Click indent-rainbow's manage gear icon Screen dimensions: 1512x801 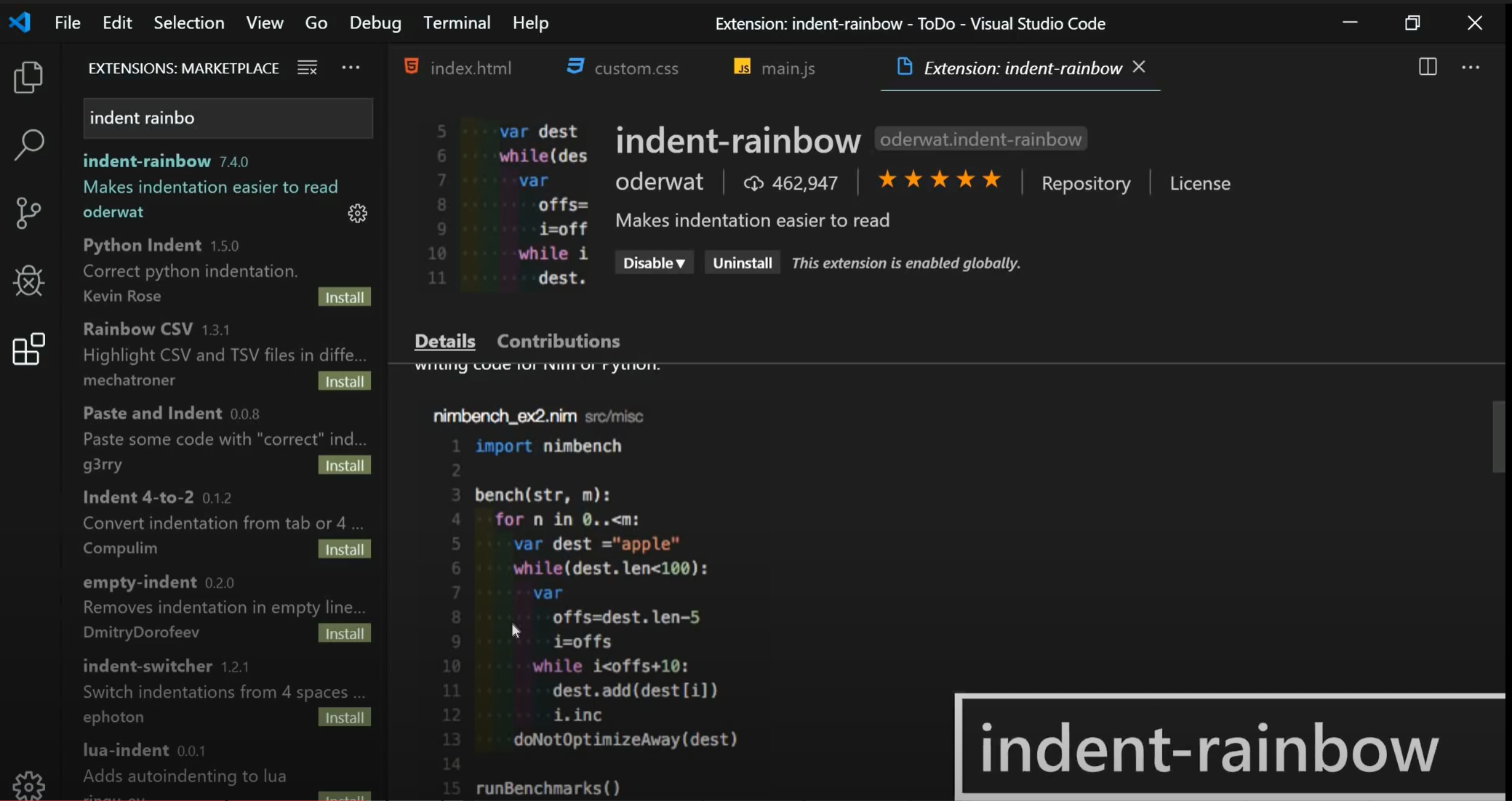pos(357,213)
